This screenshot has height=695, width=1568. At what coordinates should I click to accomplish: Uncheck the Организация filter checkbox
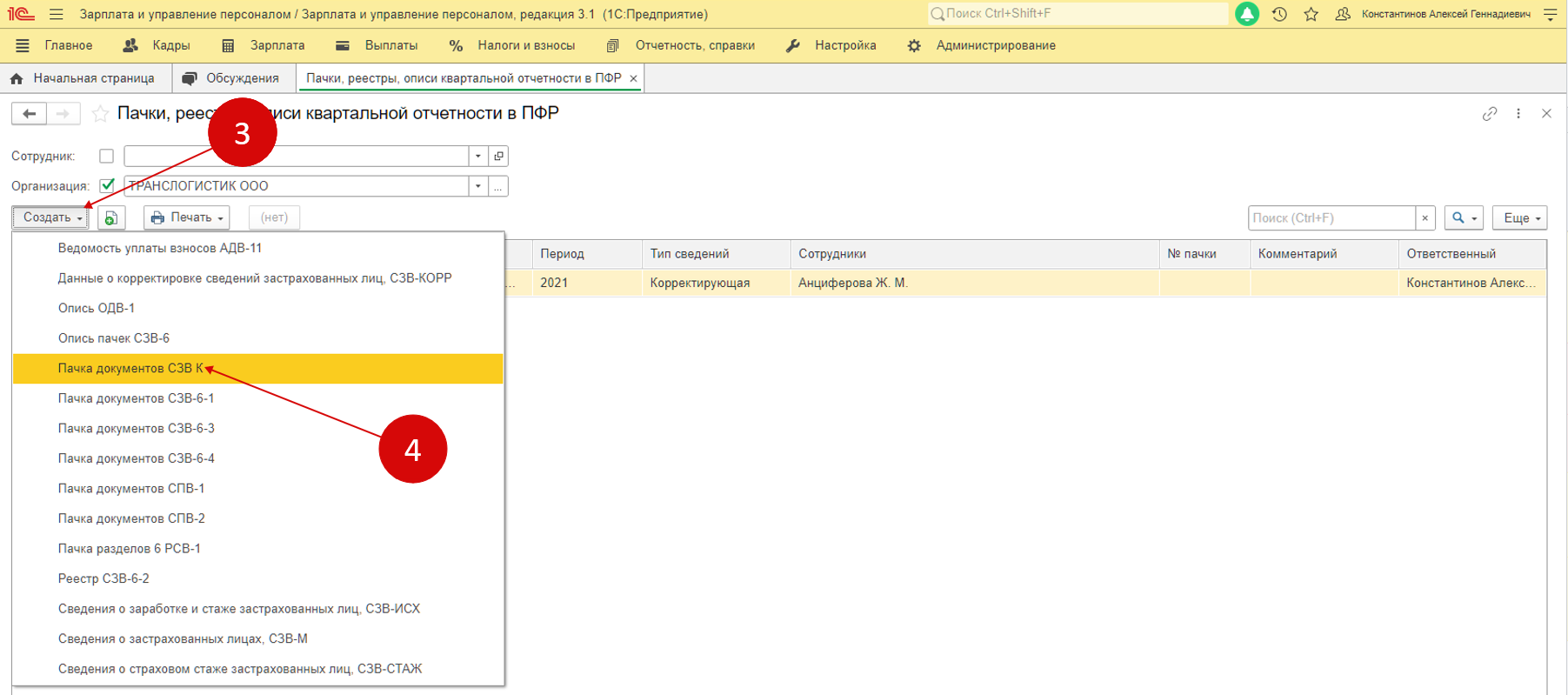click(107, 186)
